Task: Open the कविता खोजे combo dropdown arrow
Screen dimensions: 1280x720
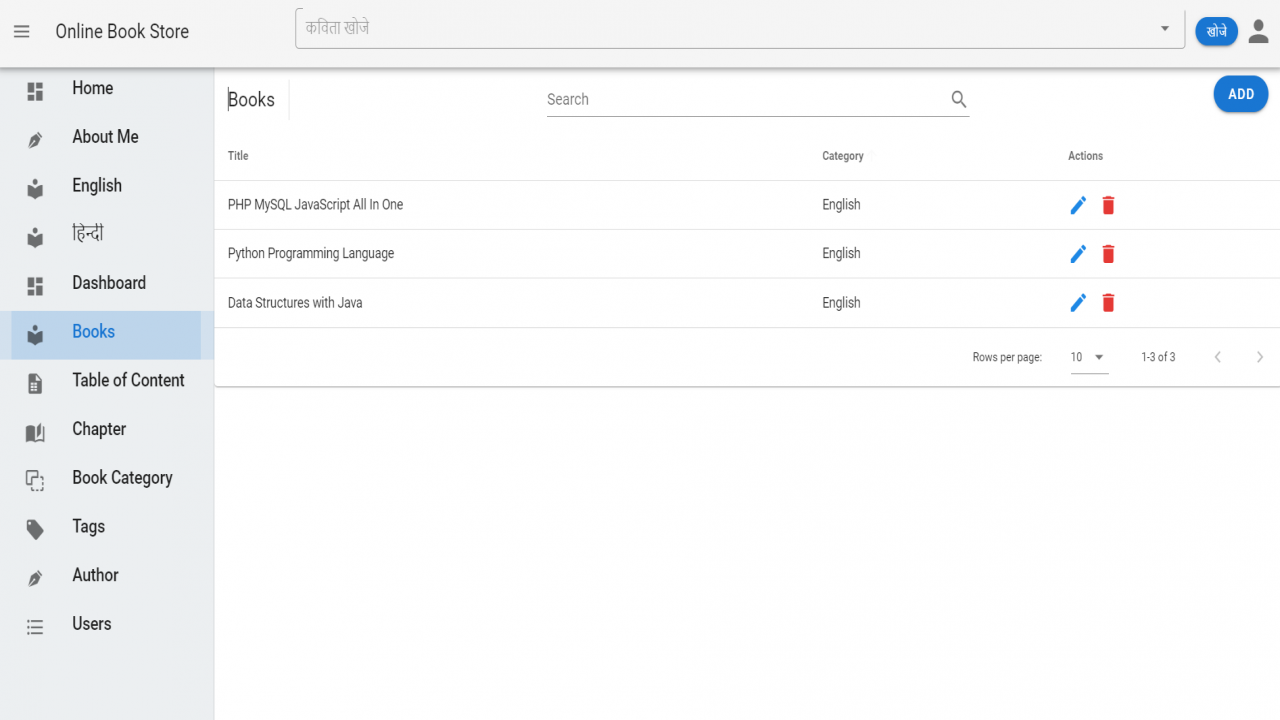Action: (x=1165, y=29)
